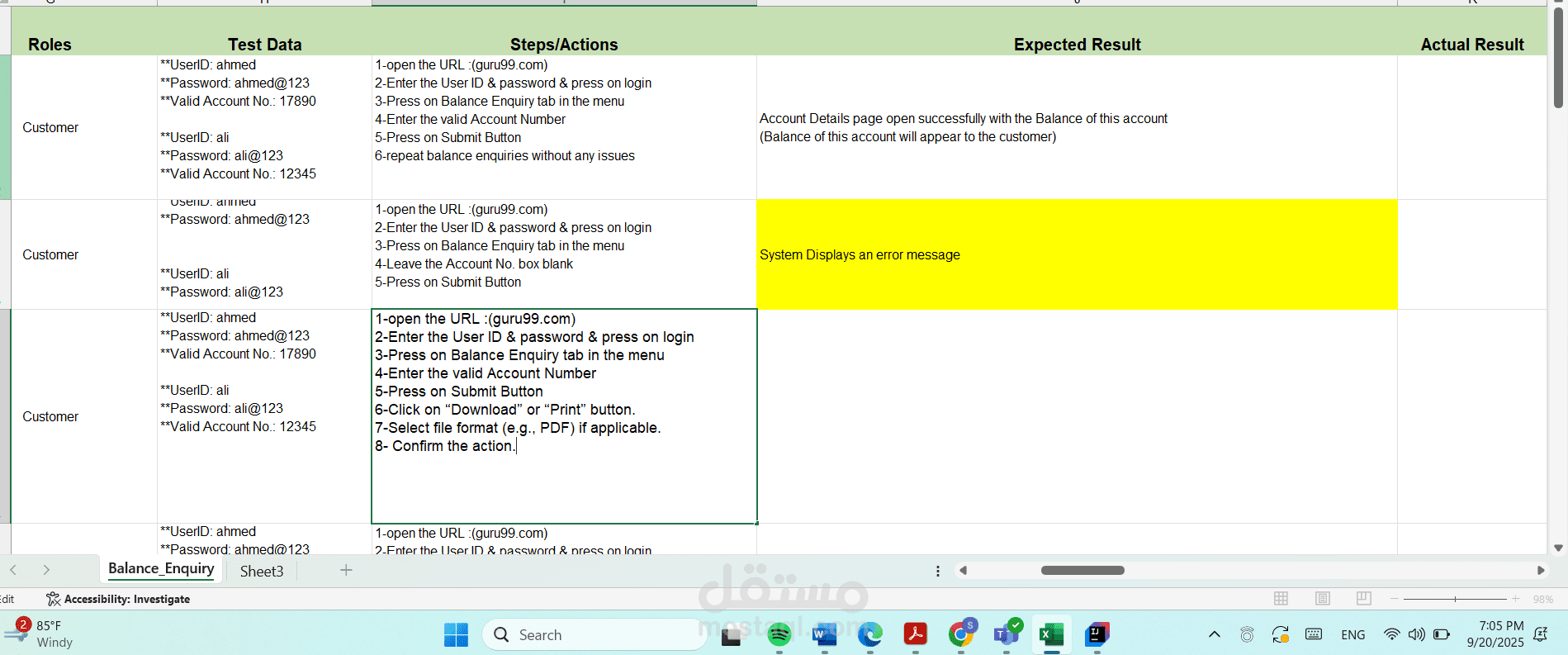The width and height of the screenshot is (1568, 655).
Task: Open Accessibility: Investigate in status bar
Action: click(x=118, y=599)
